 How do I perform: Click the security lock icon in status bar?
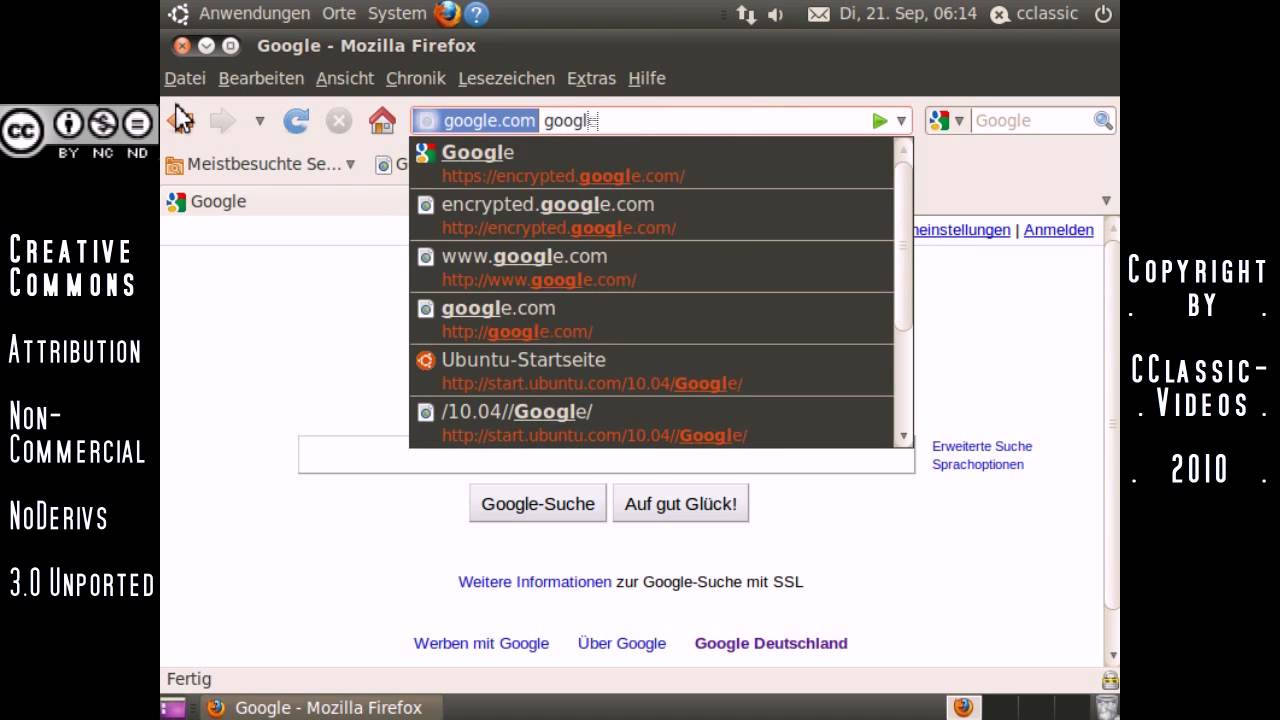pyautogui.click(x=1109, y=680)
